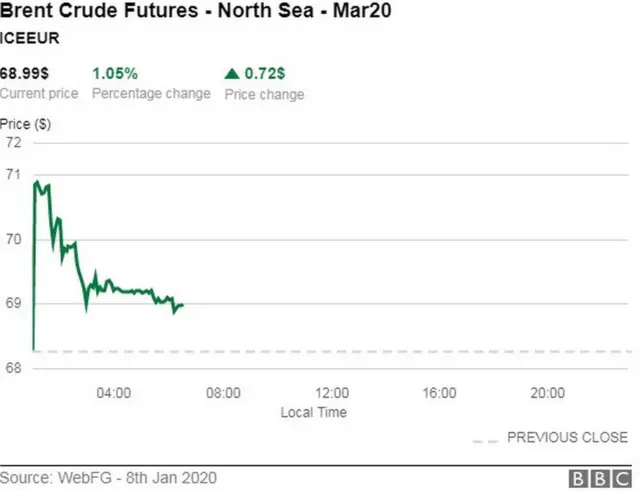The image size is (640, 491).
Task: Click the Price ($) axis title
Action: tap(26, 125)
